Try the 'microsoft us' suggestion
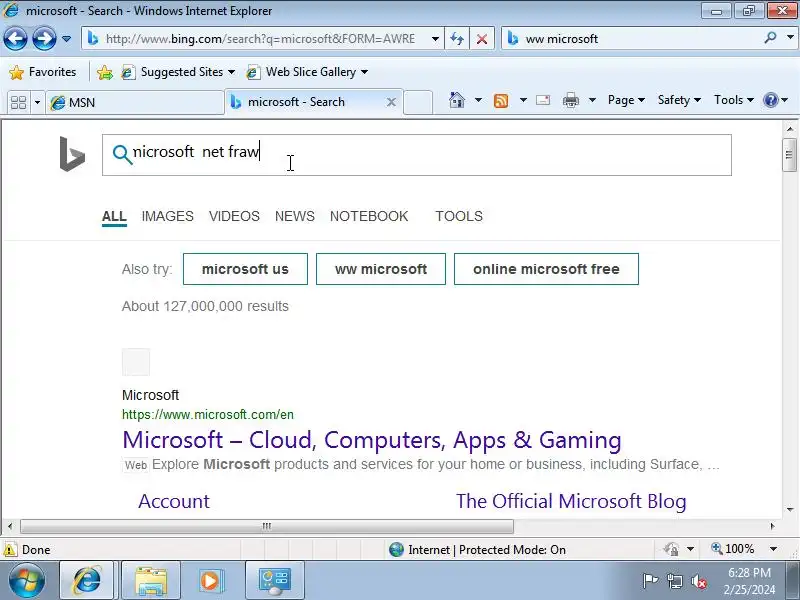This screenshot has height=600, width=800. point(245,269)
